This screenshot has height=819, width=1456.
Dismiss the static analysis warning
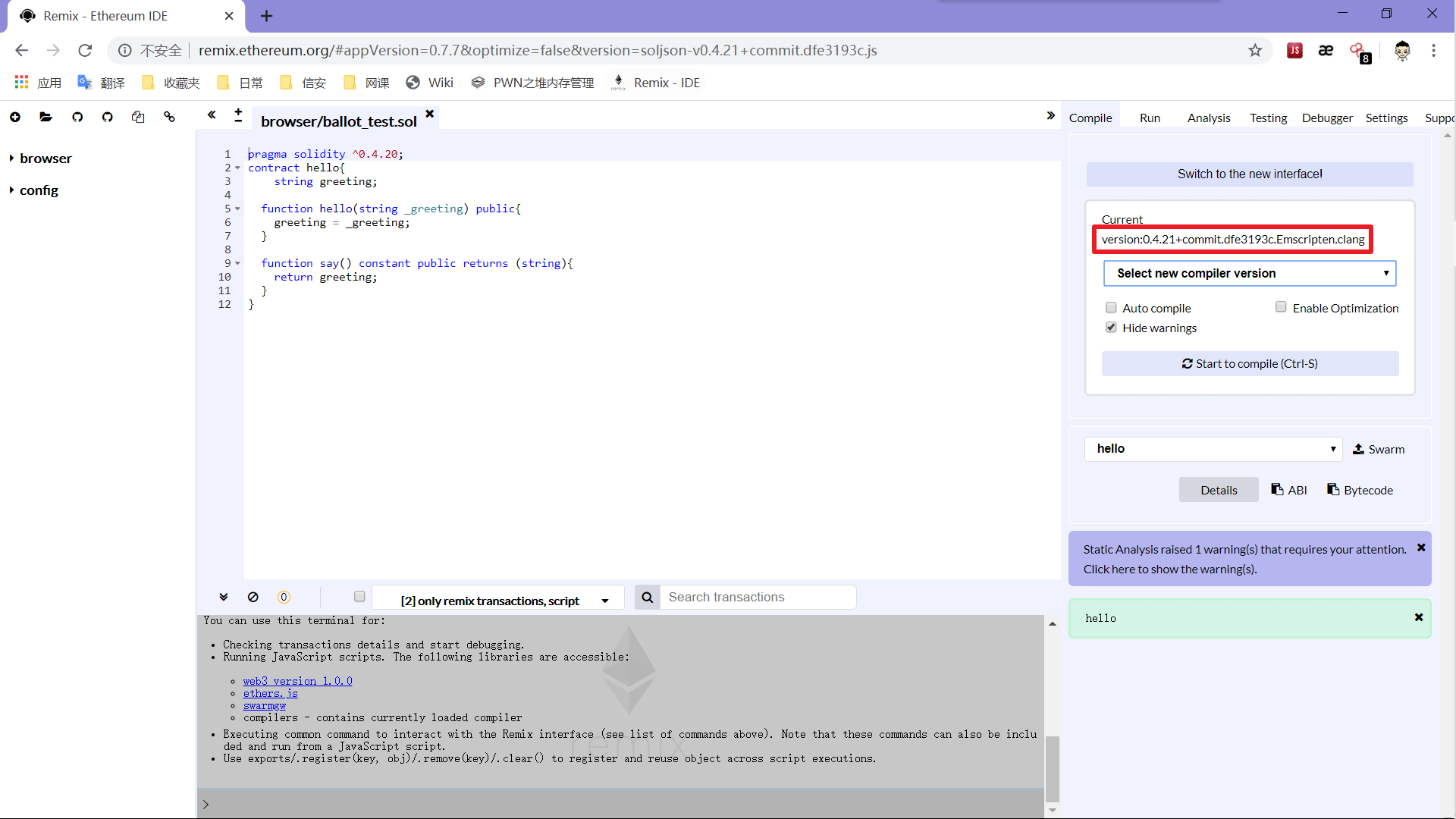pyautogui.click(x=1421, y=548)
